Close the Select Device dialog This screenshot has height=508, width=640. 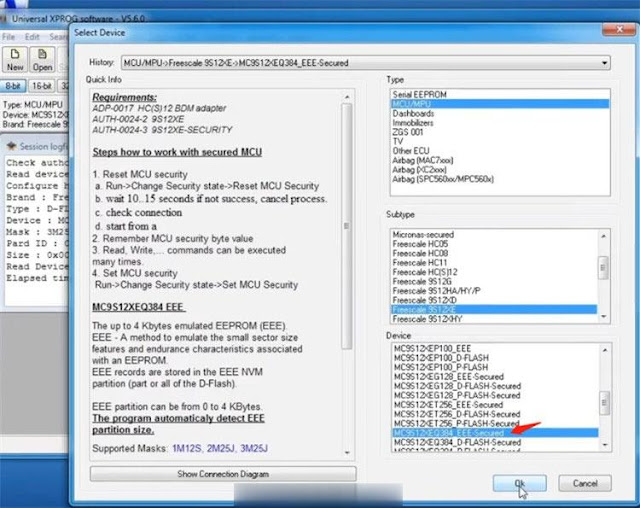pos(619,29)
